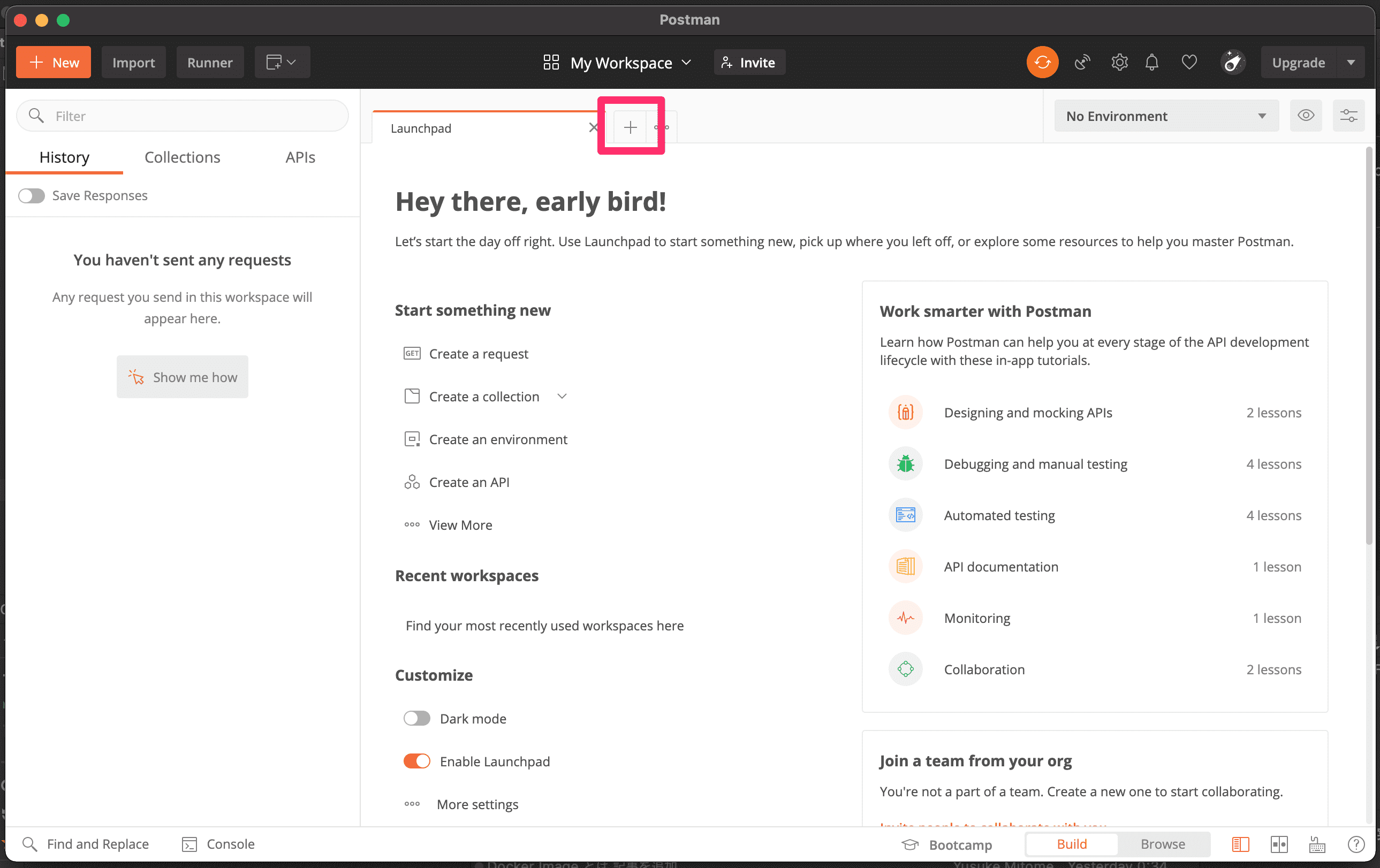The height and width of the screenshot is (868, 1380).
Task: Disable the Enable Launchpad toggle
Action: click(x=416, y=761)
